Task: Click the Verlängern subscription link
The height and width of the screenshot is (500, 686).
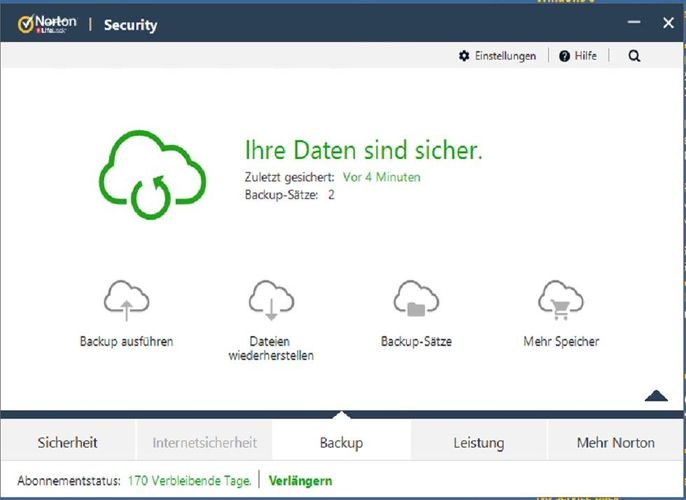Action: 300,481
